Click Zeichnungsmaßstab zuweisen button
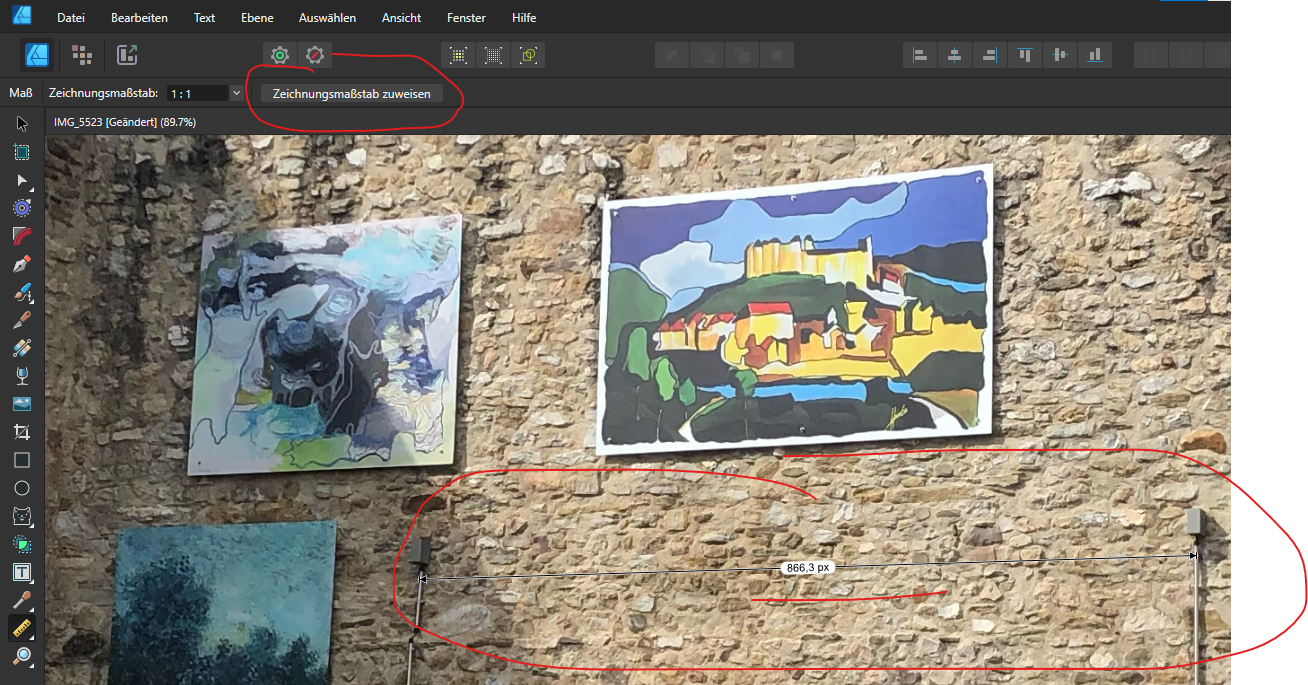The image size is (1308, 685). pos(352,93)
